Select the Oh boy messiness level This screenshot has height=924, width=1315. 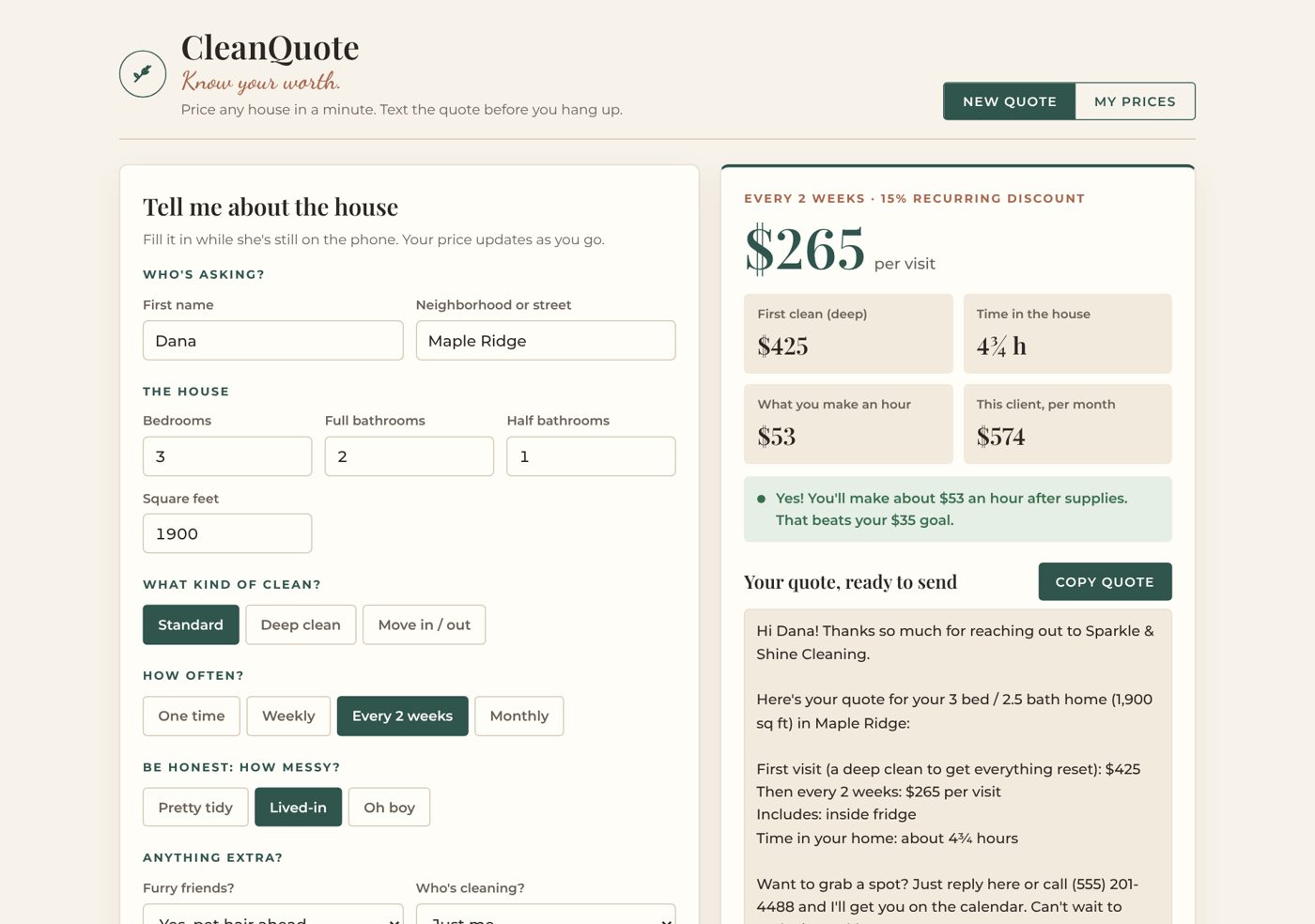[x=389, y=808]
